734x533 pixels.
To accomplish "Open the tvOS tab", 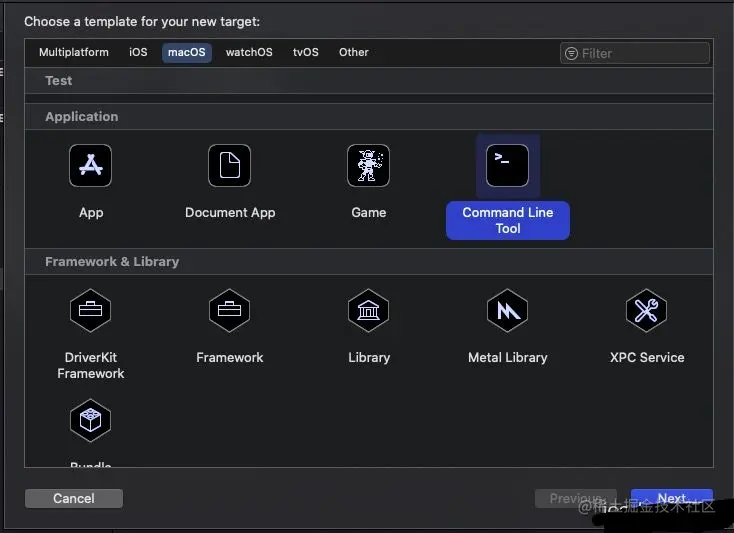I will [x=306, y=52].
